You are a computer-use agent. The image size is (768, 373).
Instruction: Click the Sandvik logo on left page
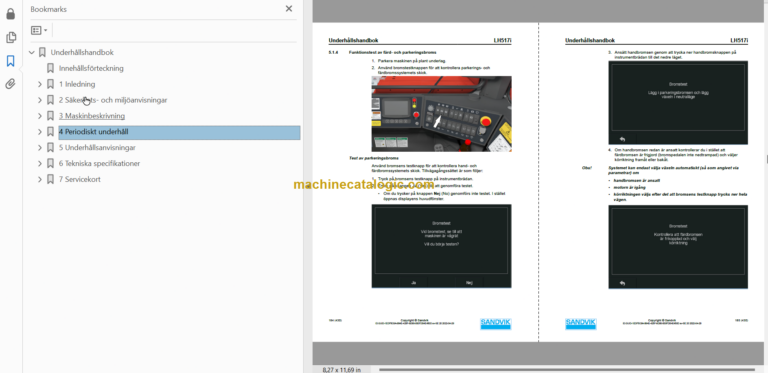point(495,324)
